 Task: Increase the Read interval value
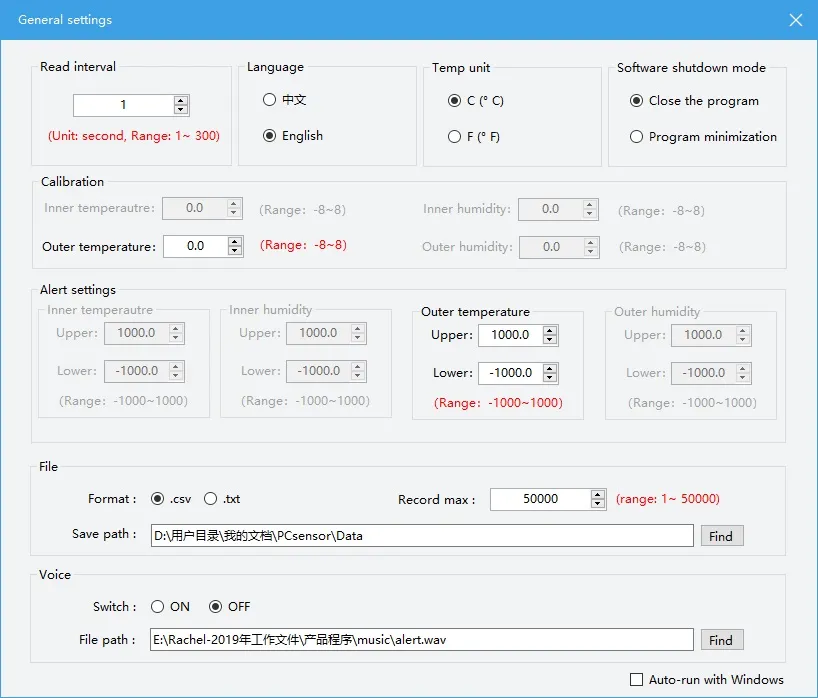181,101
